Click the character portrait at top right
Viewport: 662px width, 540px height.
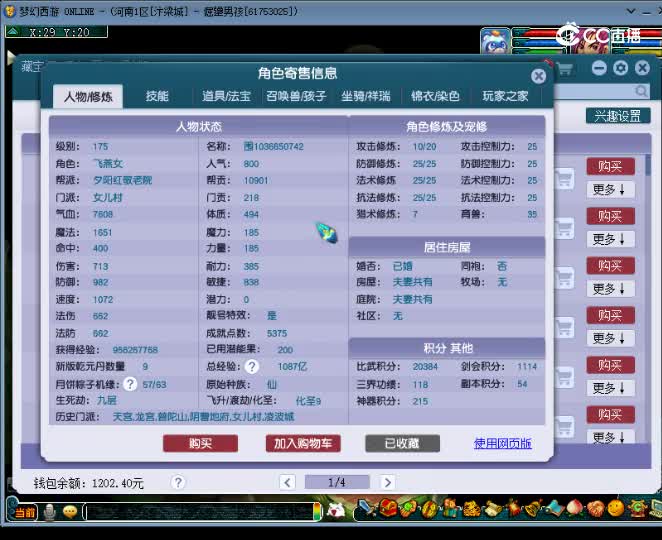[x=591, y=41]
